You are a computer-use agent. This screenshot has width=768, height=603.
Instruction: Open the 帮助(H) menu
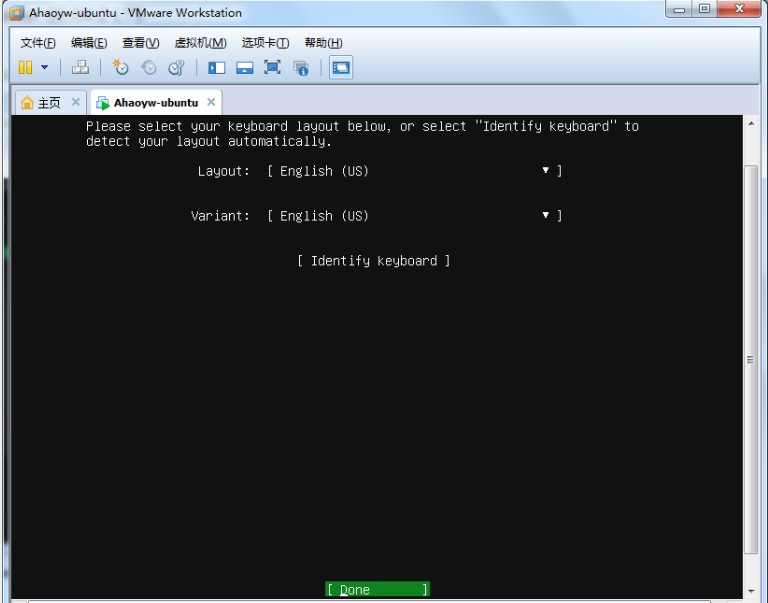pos(323,43)
